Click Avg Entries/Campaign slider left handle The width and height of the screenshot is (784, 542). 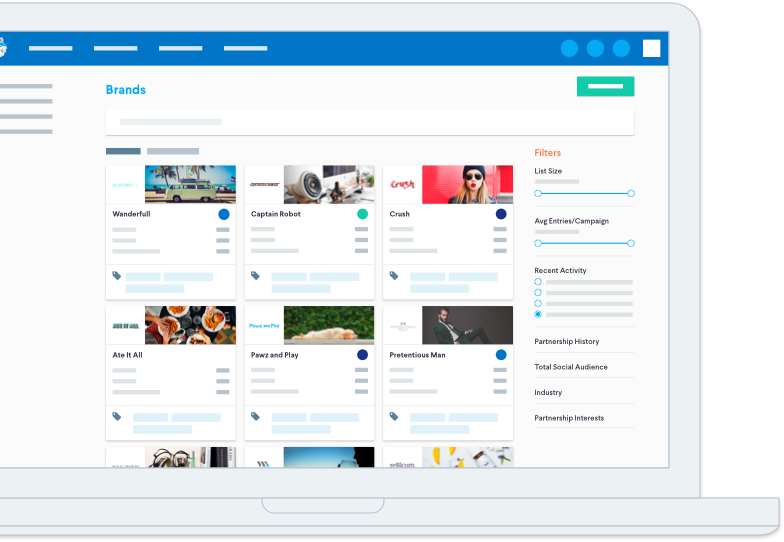point(538,244)
